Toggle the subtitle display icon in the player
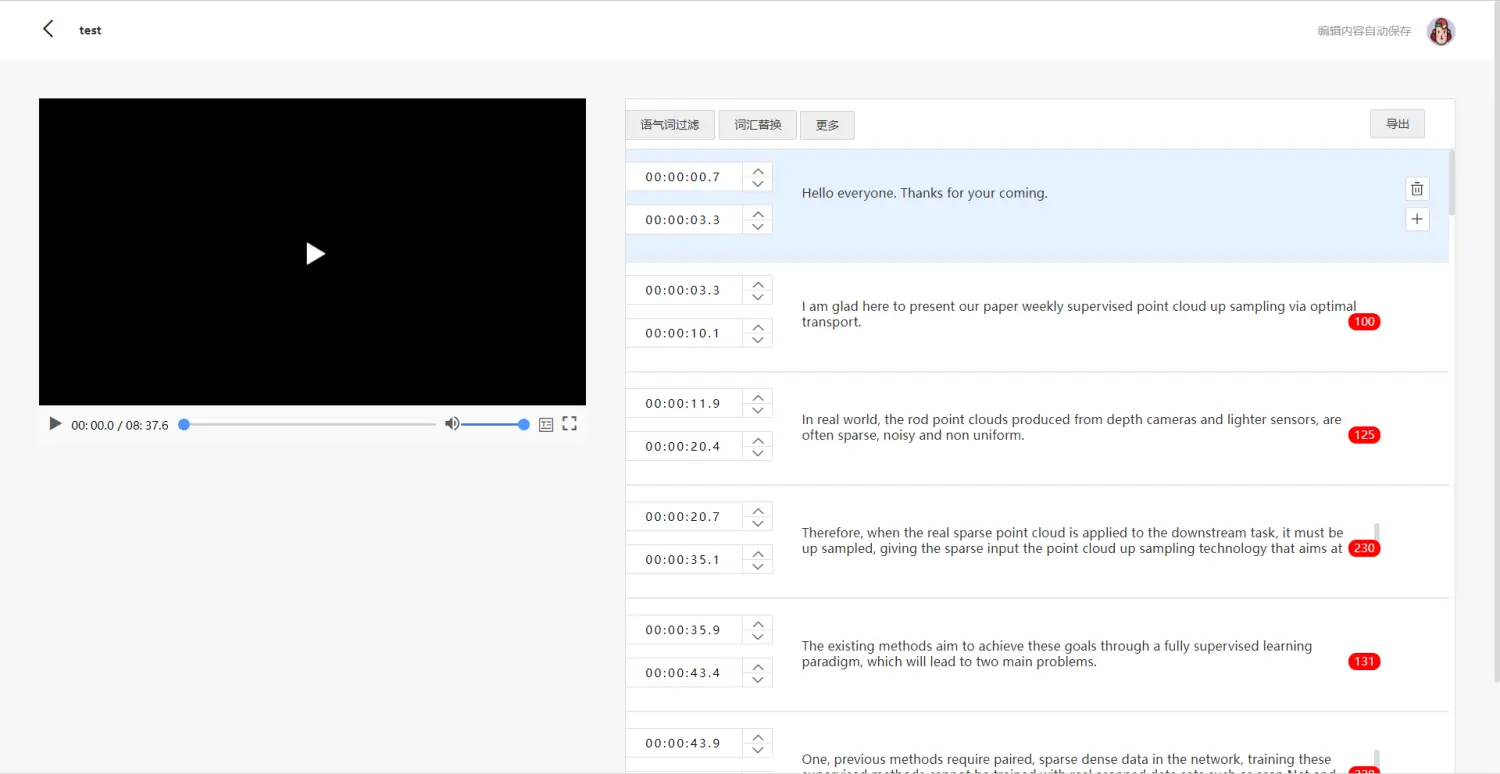 point(546,424)
